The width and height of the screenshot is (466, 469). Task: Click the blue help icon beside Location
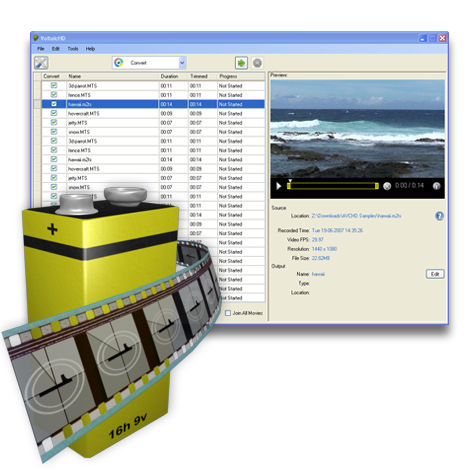[x=439, y=216]
